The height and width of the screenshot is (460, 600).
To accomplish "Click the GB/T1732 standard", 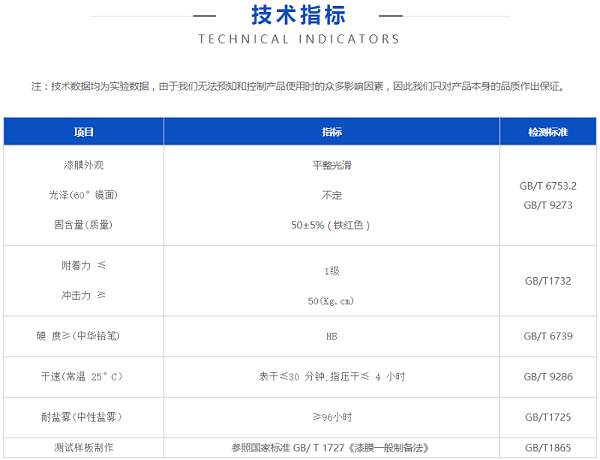I will [548, 281].
